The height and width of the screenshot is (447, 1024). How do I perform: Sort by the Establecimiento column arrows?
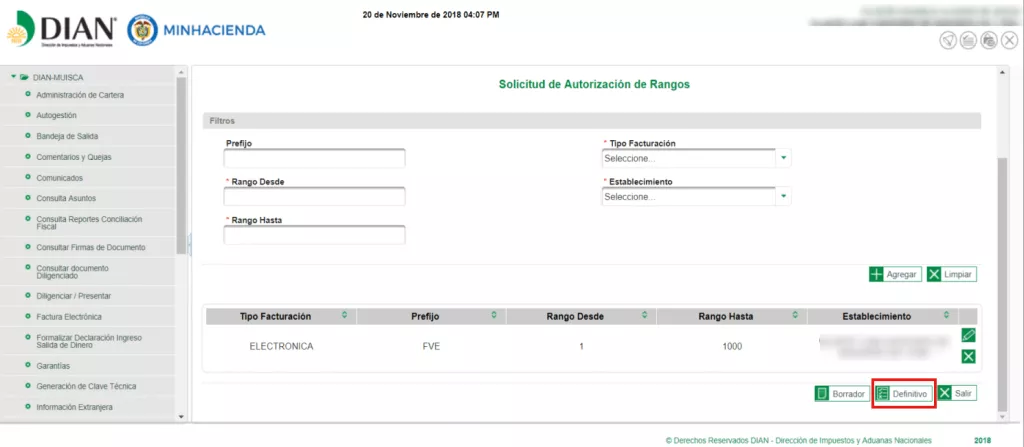coord(946,316)
